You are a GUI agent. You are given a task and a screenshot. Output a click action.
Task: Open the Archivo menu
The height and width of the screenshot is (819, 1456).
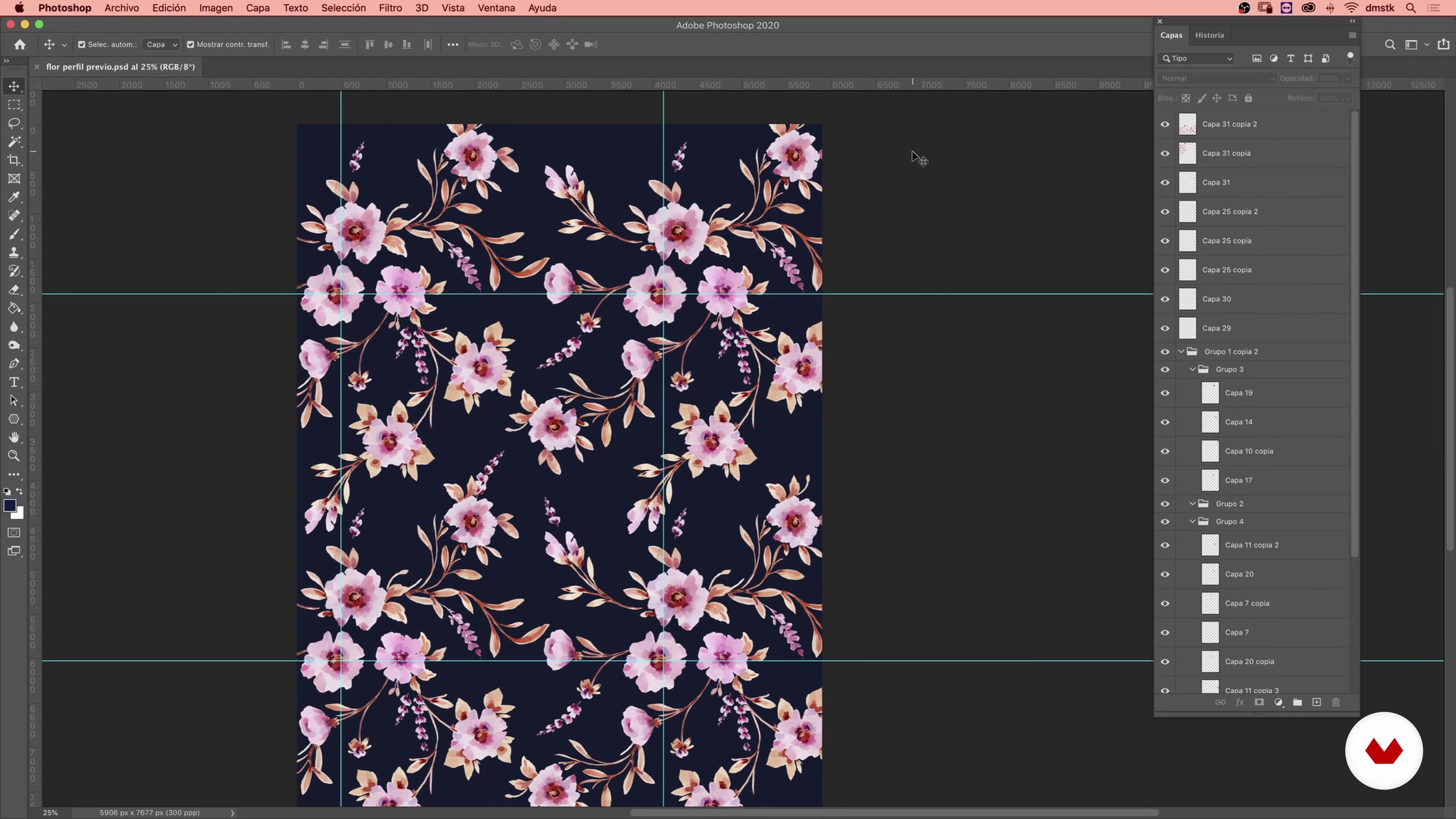(x=121, y=8)
